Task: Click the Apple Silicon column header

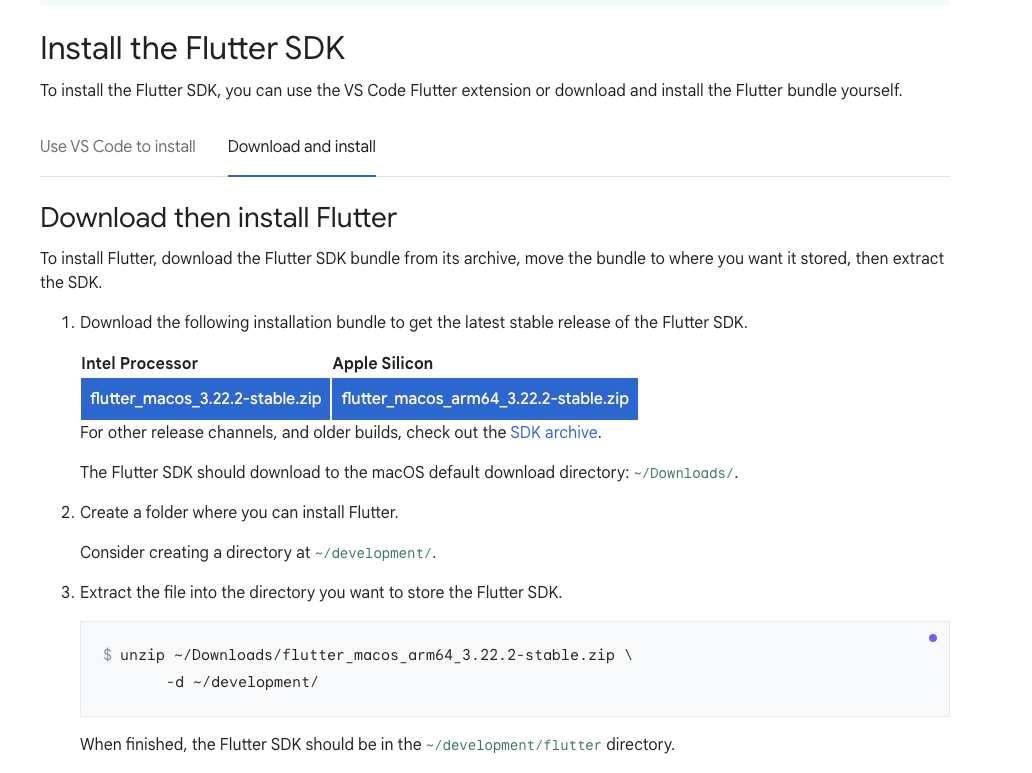Action: (383, 363)
